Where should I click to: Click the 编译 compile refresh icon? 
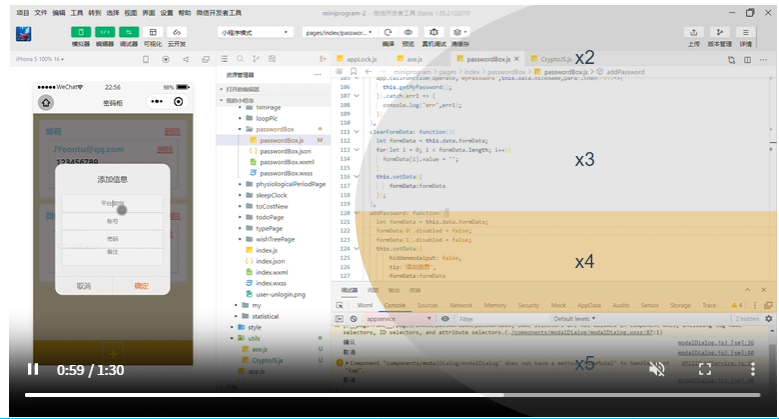388,32
